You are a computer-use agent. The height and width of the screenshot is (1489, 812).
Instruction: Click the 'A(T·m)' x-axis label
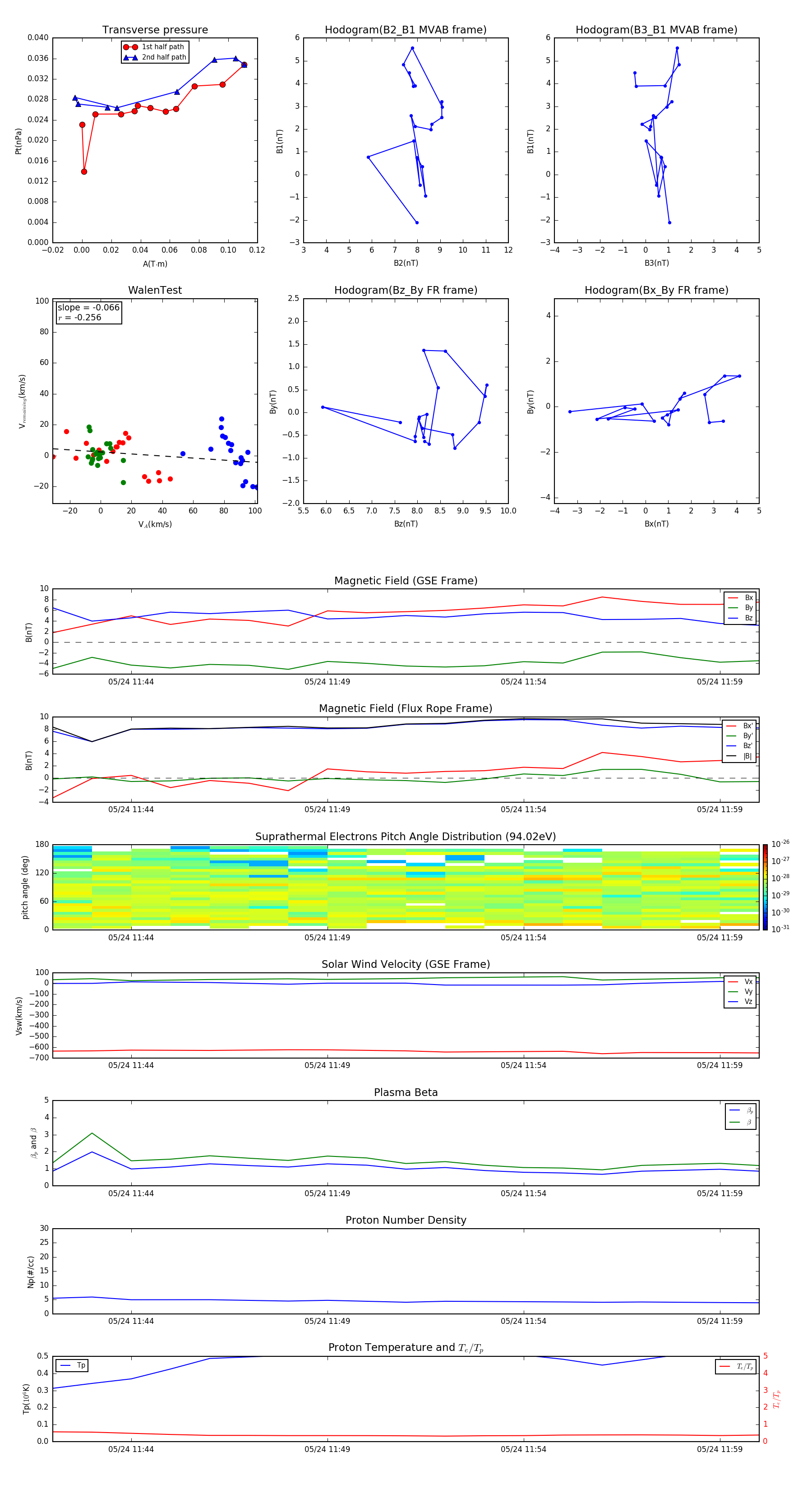155,264
